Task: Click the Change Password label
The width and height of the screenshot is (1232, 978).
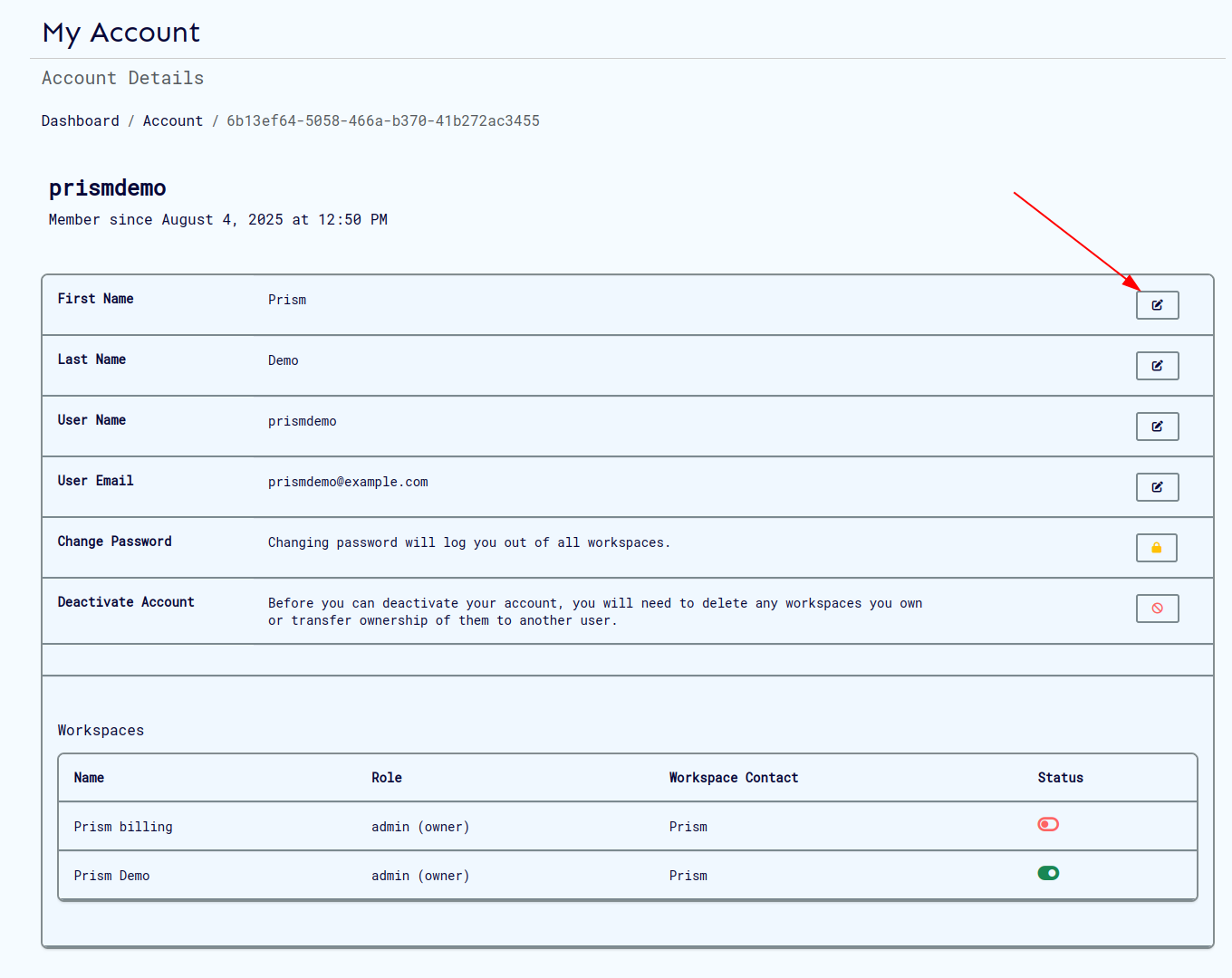Action: 114,542
